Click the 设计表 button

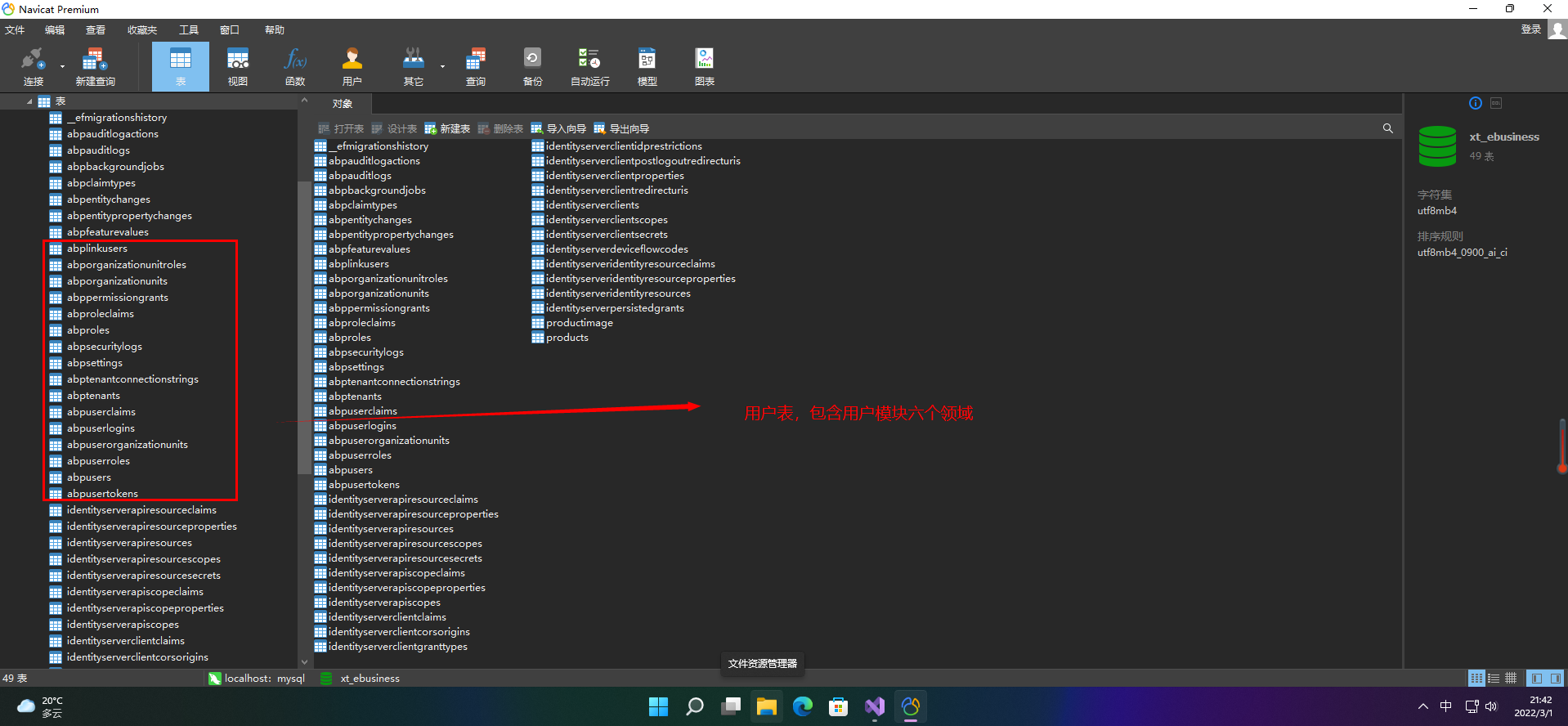click(394, 128)
